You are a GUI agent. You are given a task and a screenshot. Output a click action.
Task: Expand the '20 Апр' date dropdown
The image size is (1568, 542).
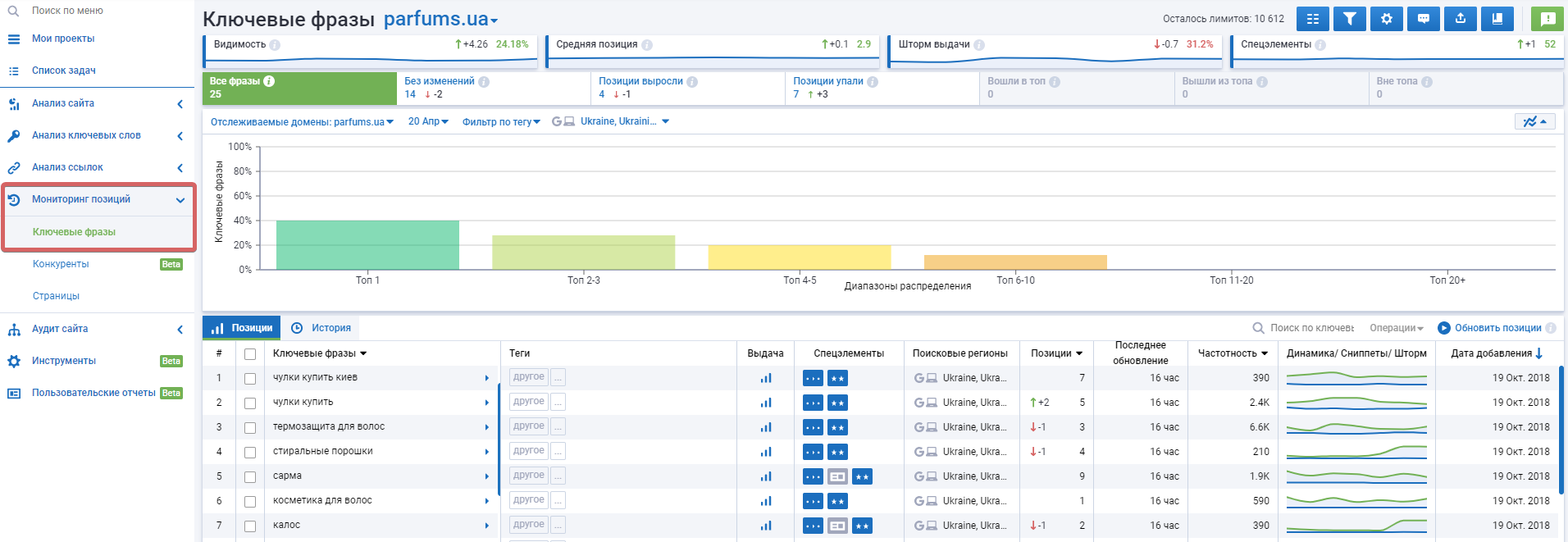pyautogui.click(x=428, y=121)
